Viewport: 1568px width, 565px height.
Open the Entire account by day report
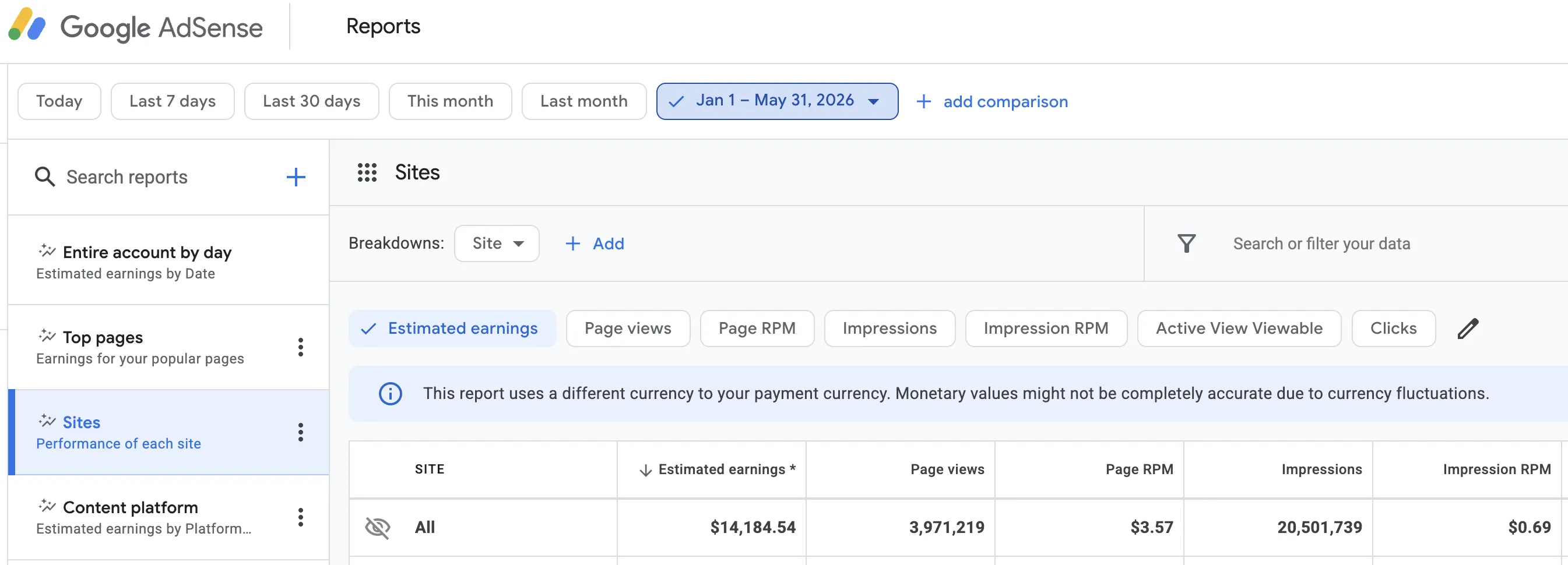click(x=168, y=262)
